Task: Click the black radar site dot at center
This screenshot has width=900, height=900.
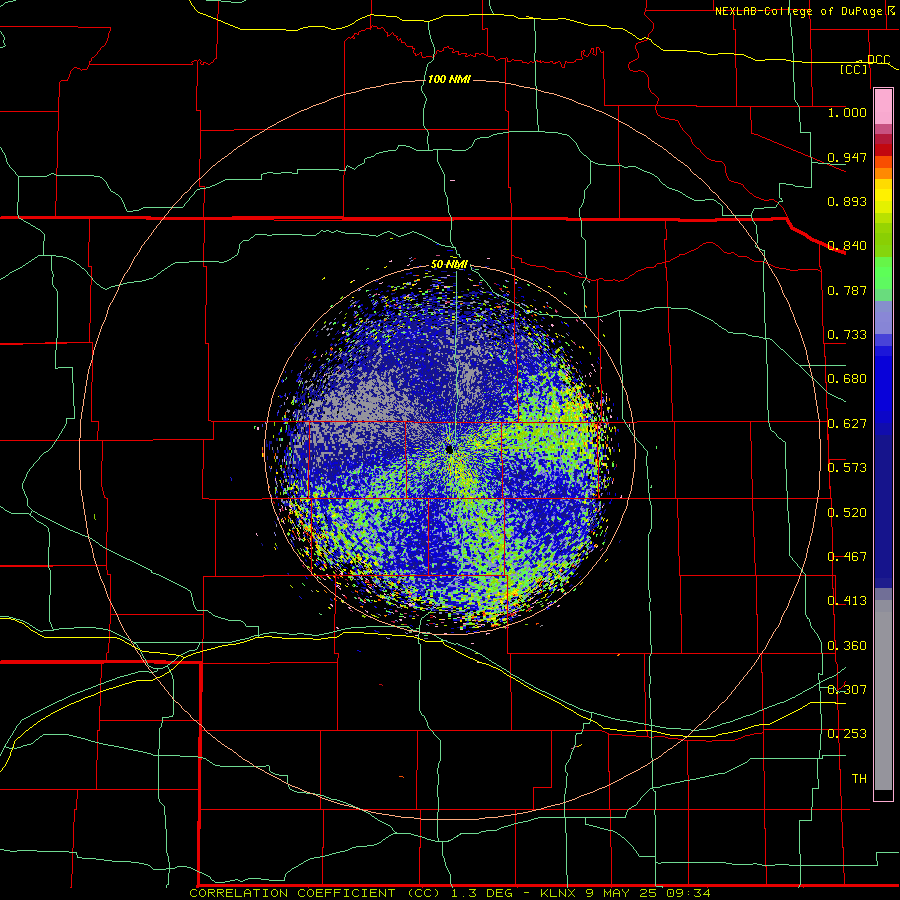Action: (449, 449)
